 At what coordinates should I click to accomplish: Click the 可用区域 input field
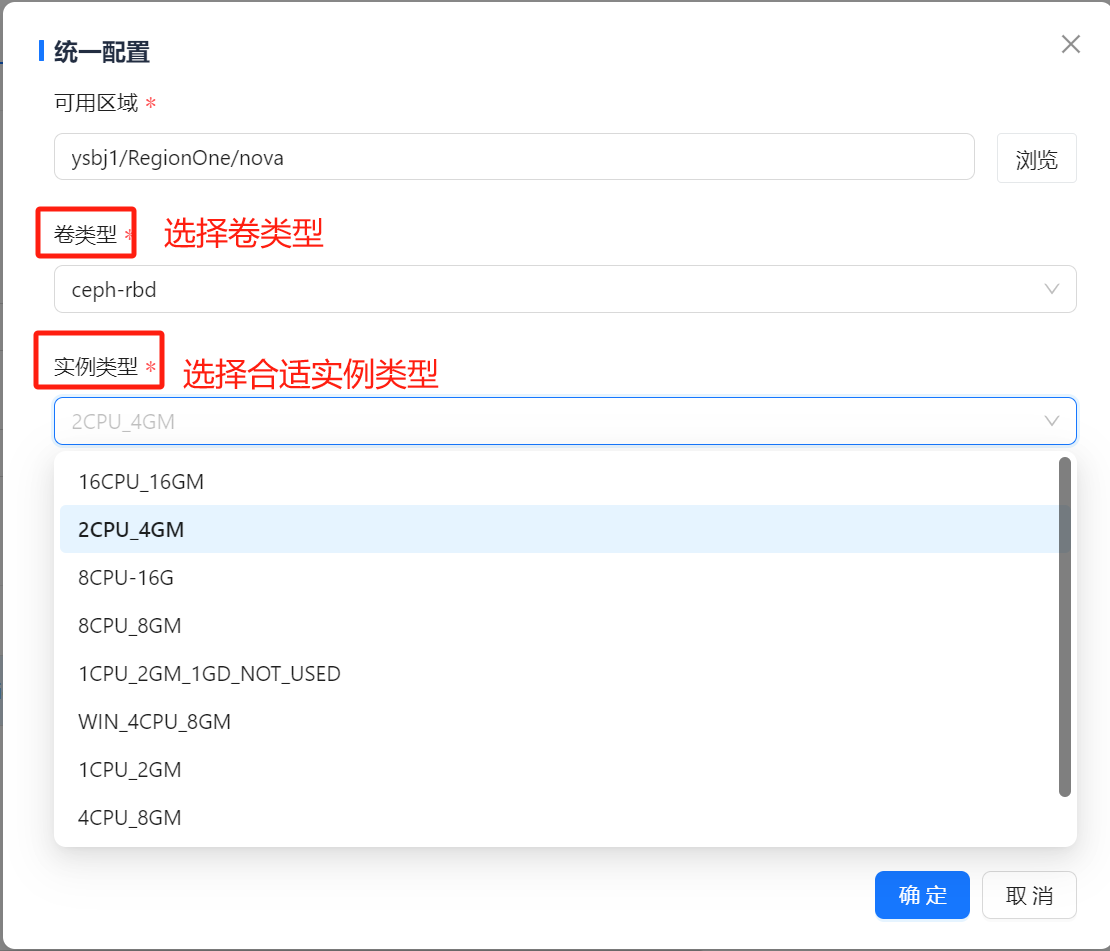(x=514, y=157)
